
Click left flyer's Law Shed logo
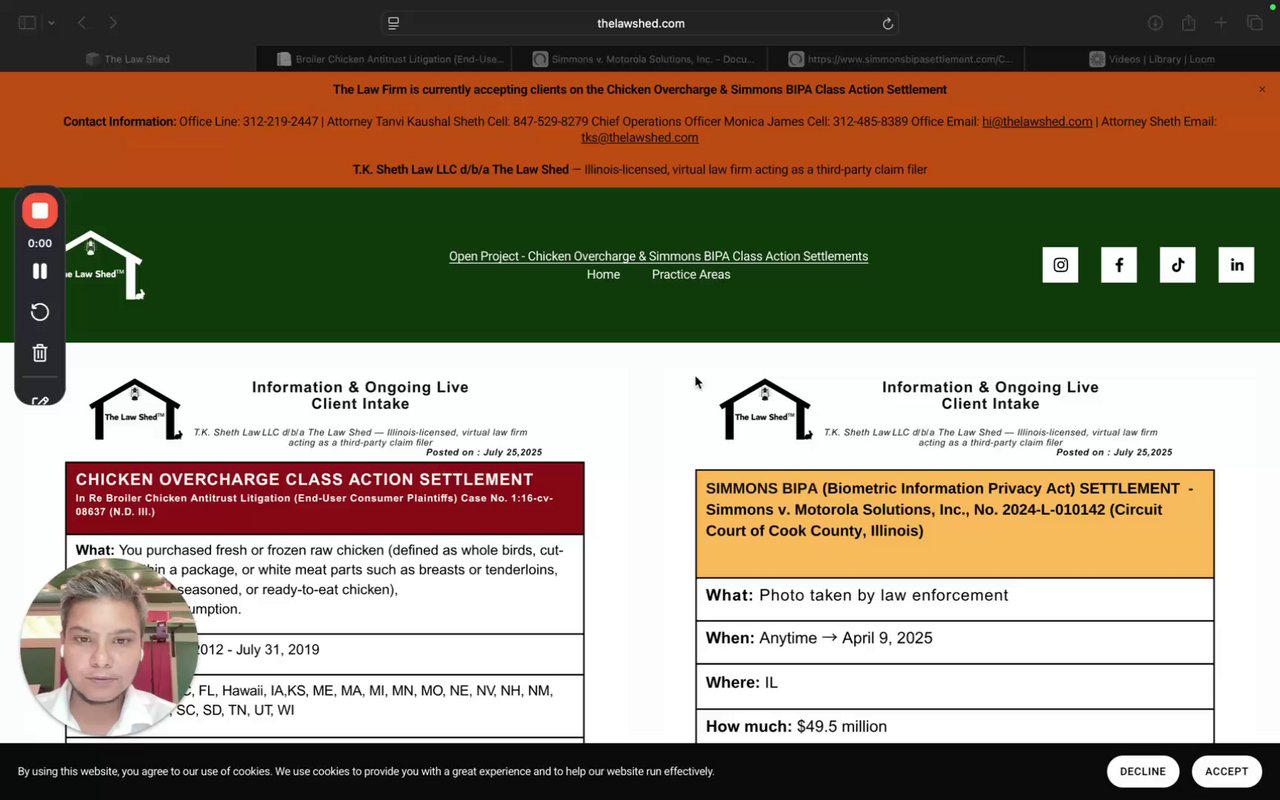136,410
